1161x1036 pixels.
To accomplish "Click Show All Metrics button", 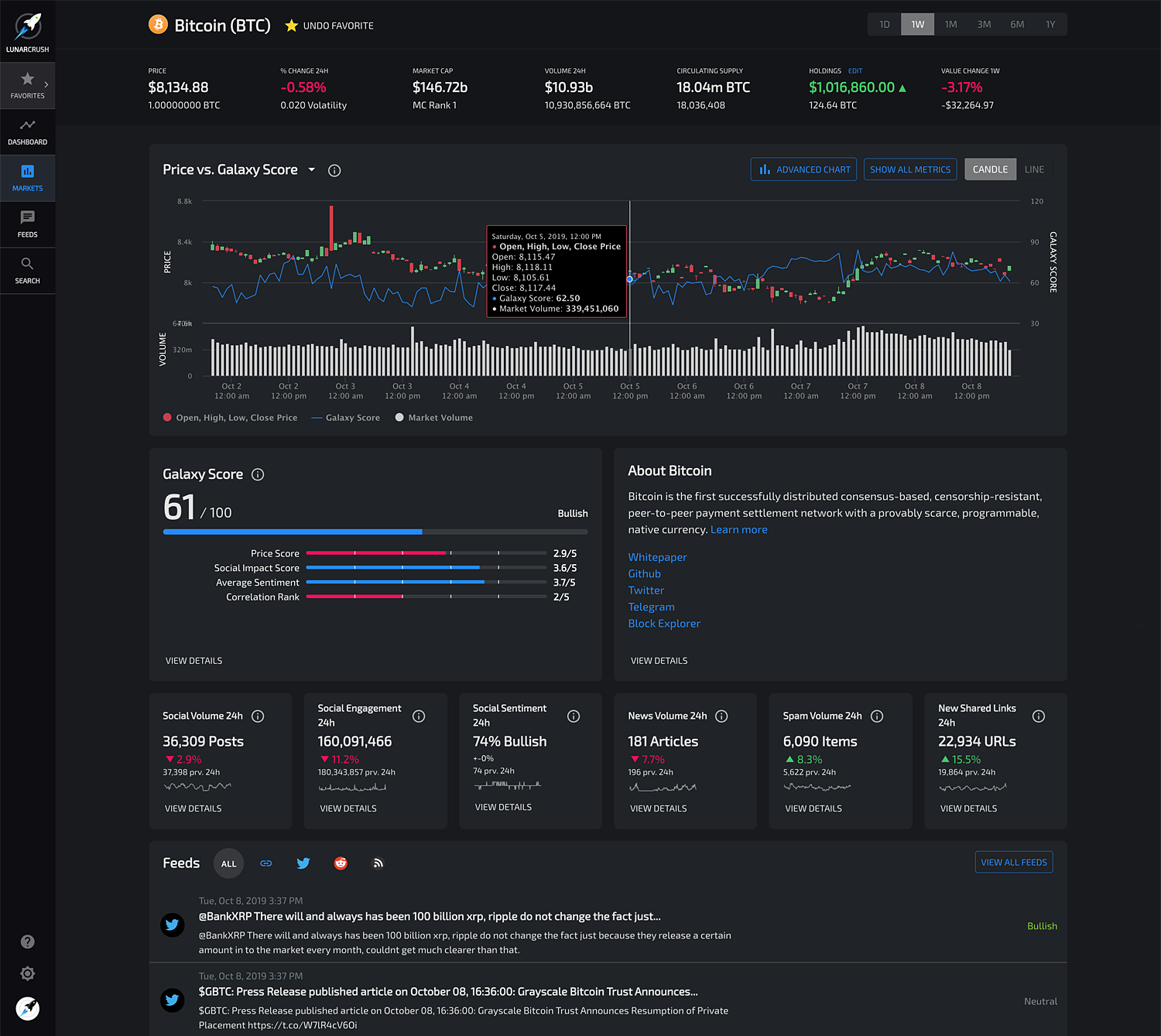I will click(910, 169).
